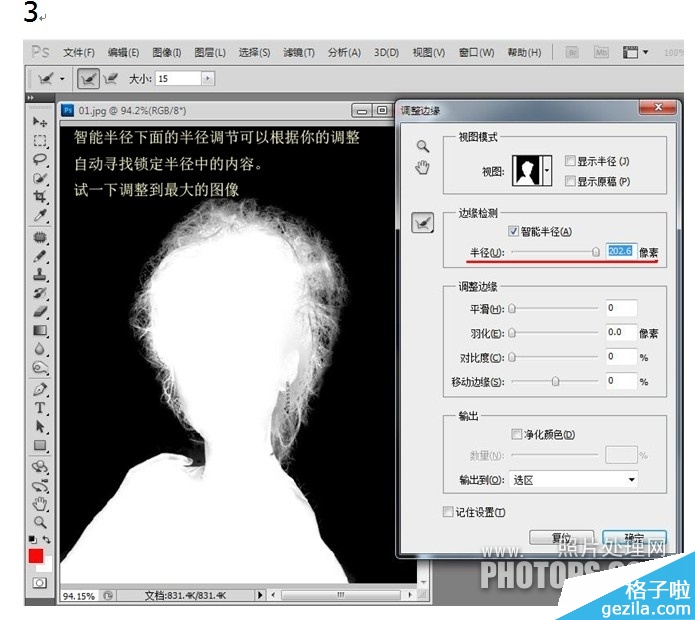Open the 视图 preview mode dropdown

click(546, 172)
